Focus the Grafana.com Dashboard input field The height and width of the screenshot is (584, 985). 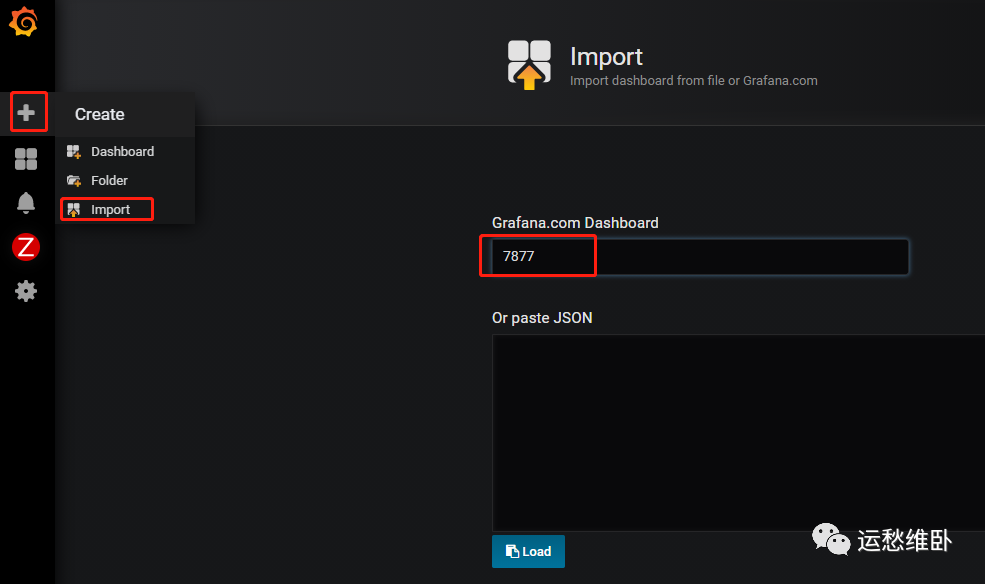pyautogui.click(x=700, y=256)
